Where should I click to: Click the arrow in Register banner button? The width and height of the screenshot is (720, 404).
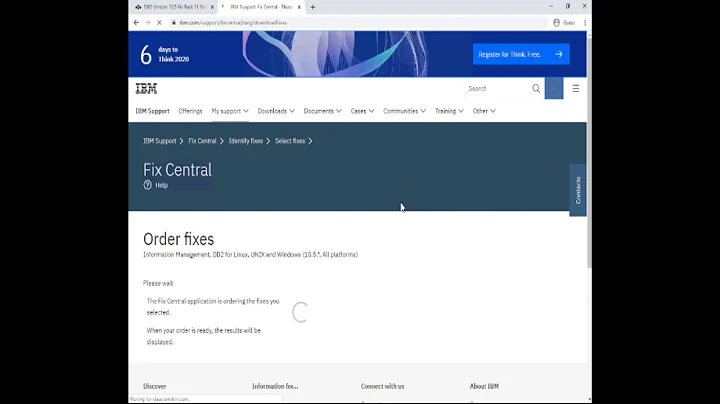click(x=559, y=54)
